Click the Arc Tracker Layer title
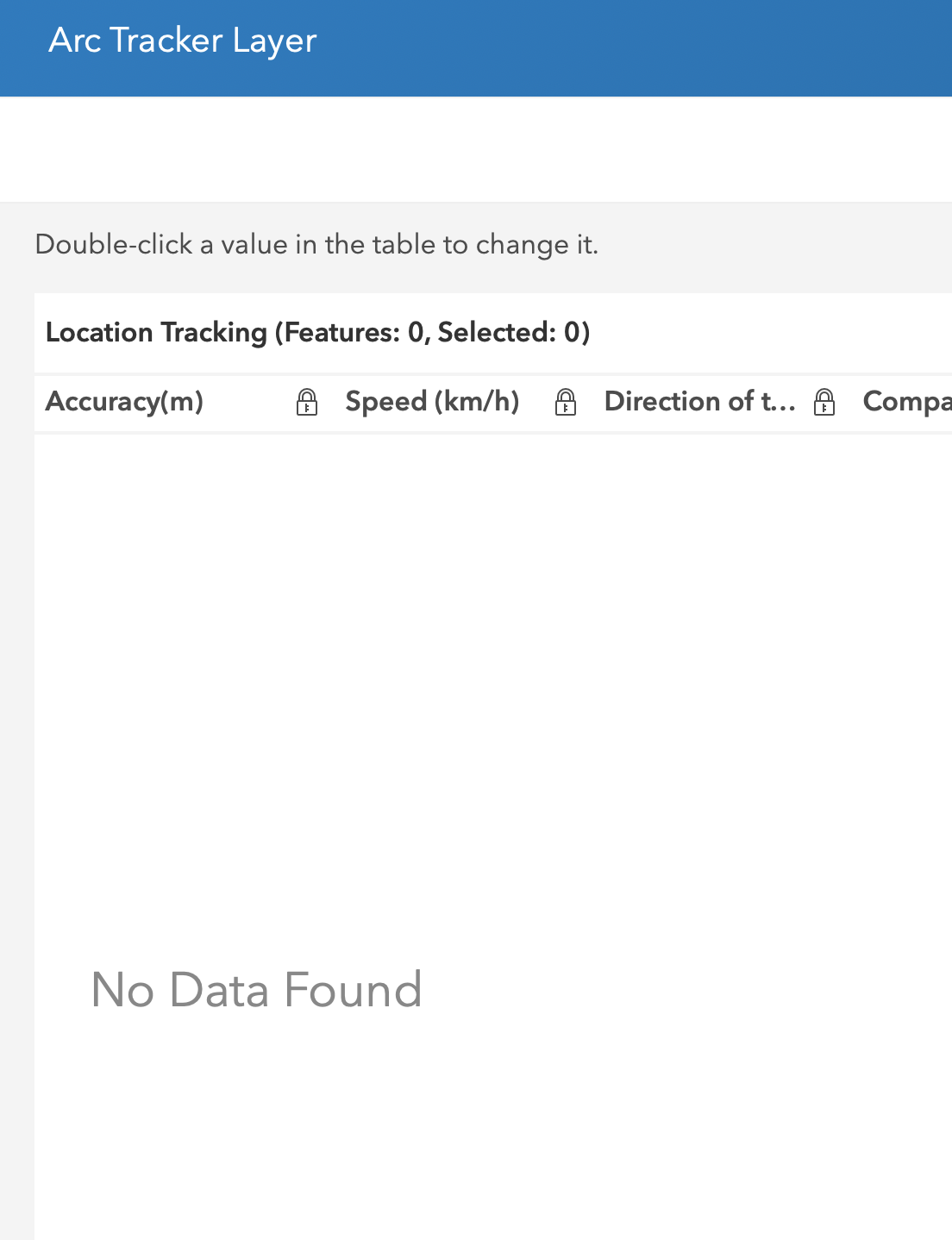952x1240 pixels. 182,40
